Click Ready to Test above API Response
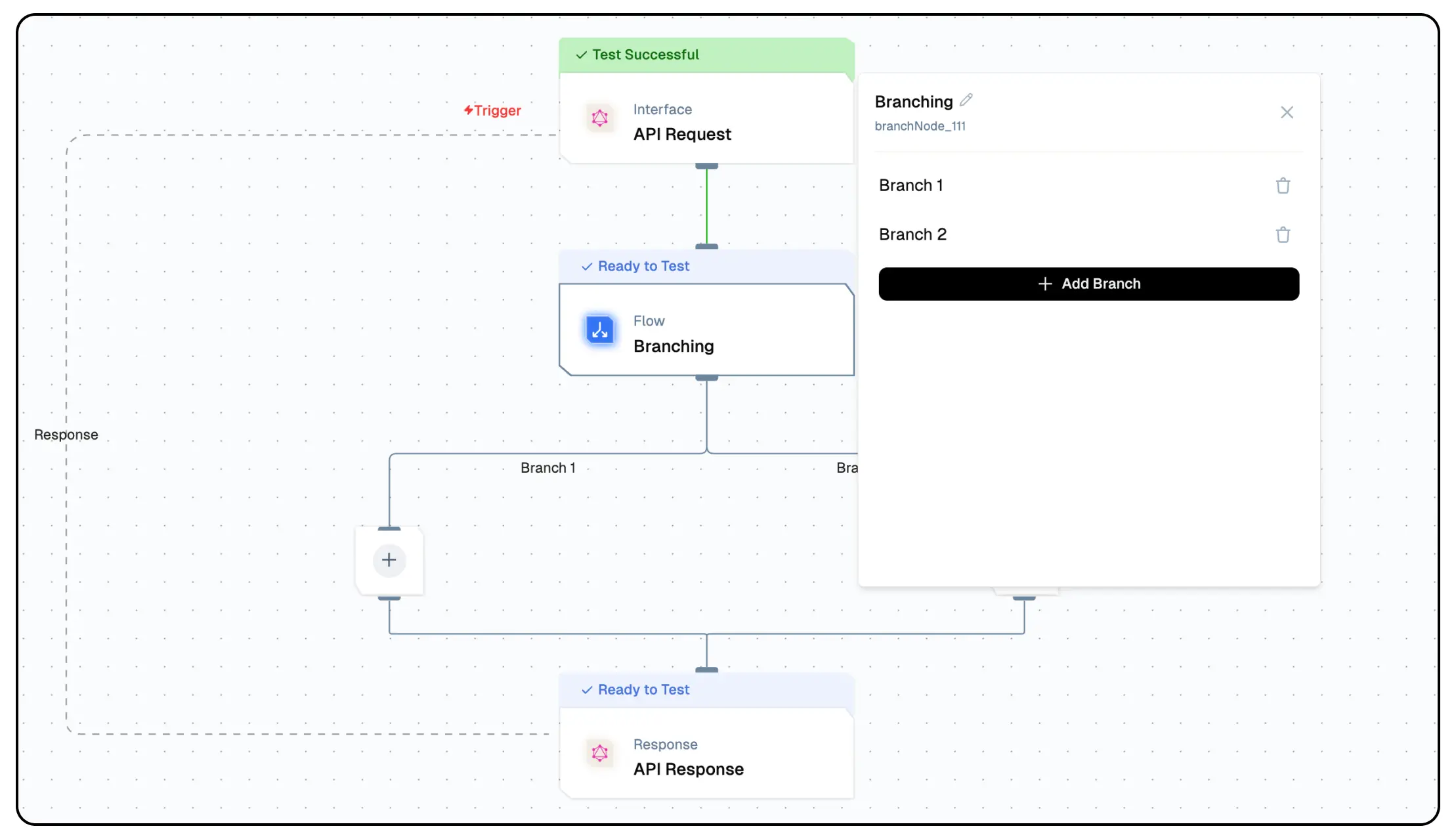The image size is (1456, 839). [643, 690]
